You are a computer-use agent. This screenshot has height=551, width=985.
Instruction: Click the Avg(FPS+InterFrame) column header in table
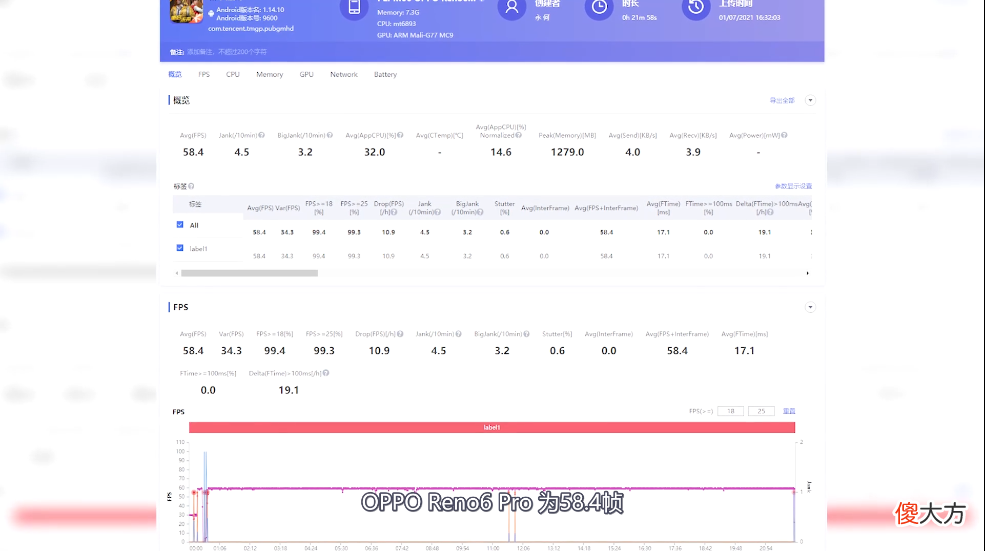point(606,208)
